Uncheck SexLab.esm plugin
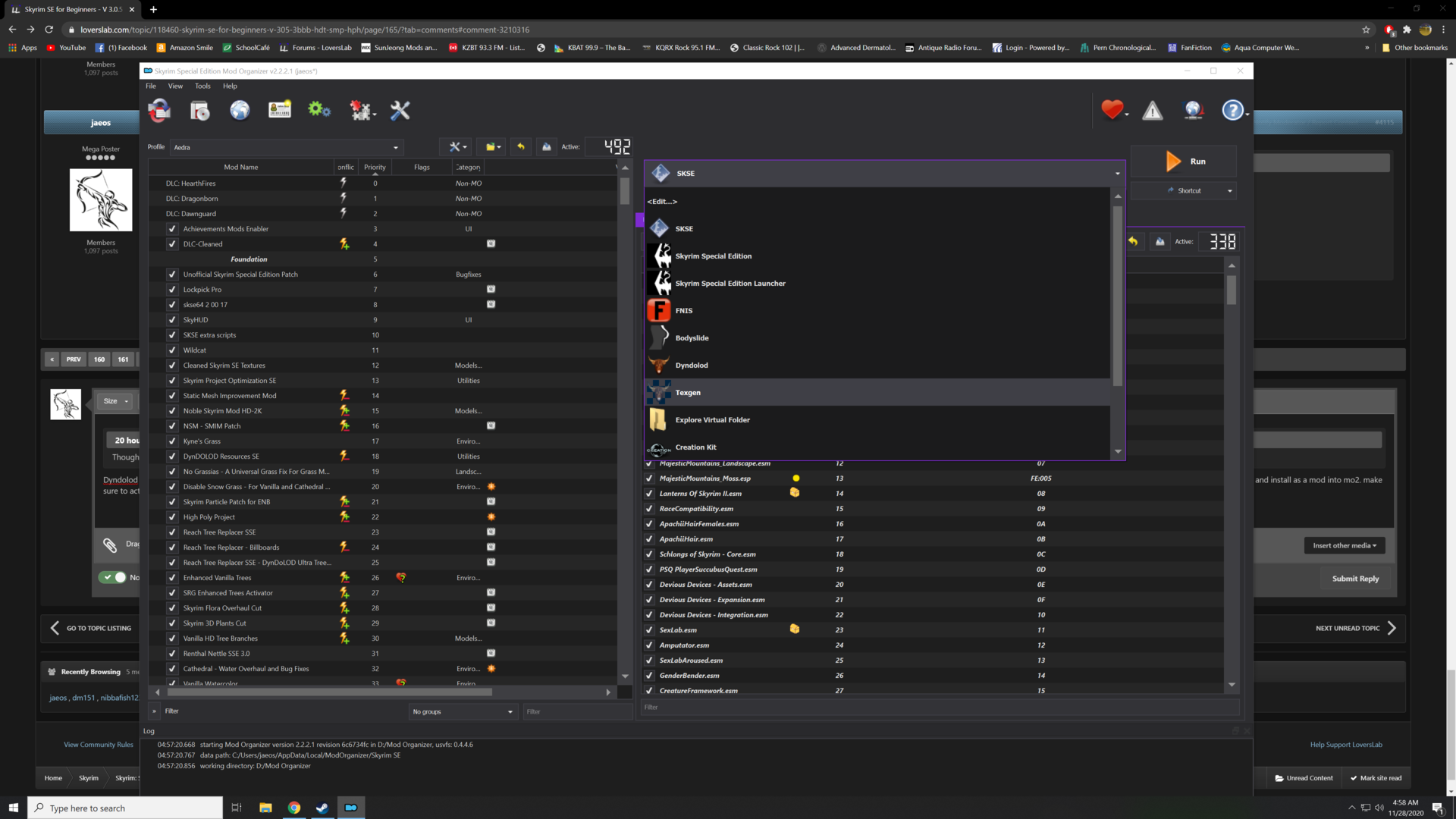1456x819 pixels. [x=649, y=630]
